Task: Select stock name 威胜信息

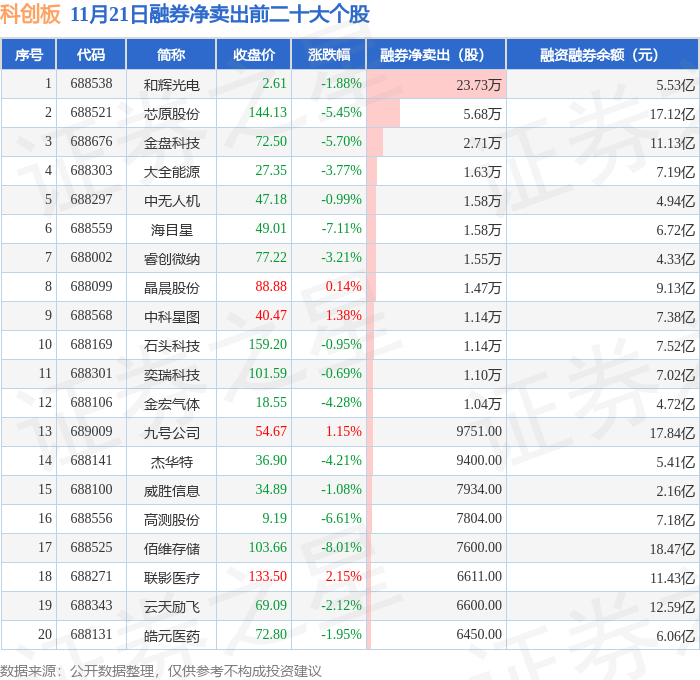Action: pyautogui.click(x=171, y=491)
